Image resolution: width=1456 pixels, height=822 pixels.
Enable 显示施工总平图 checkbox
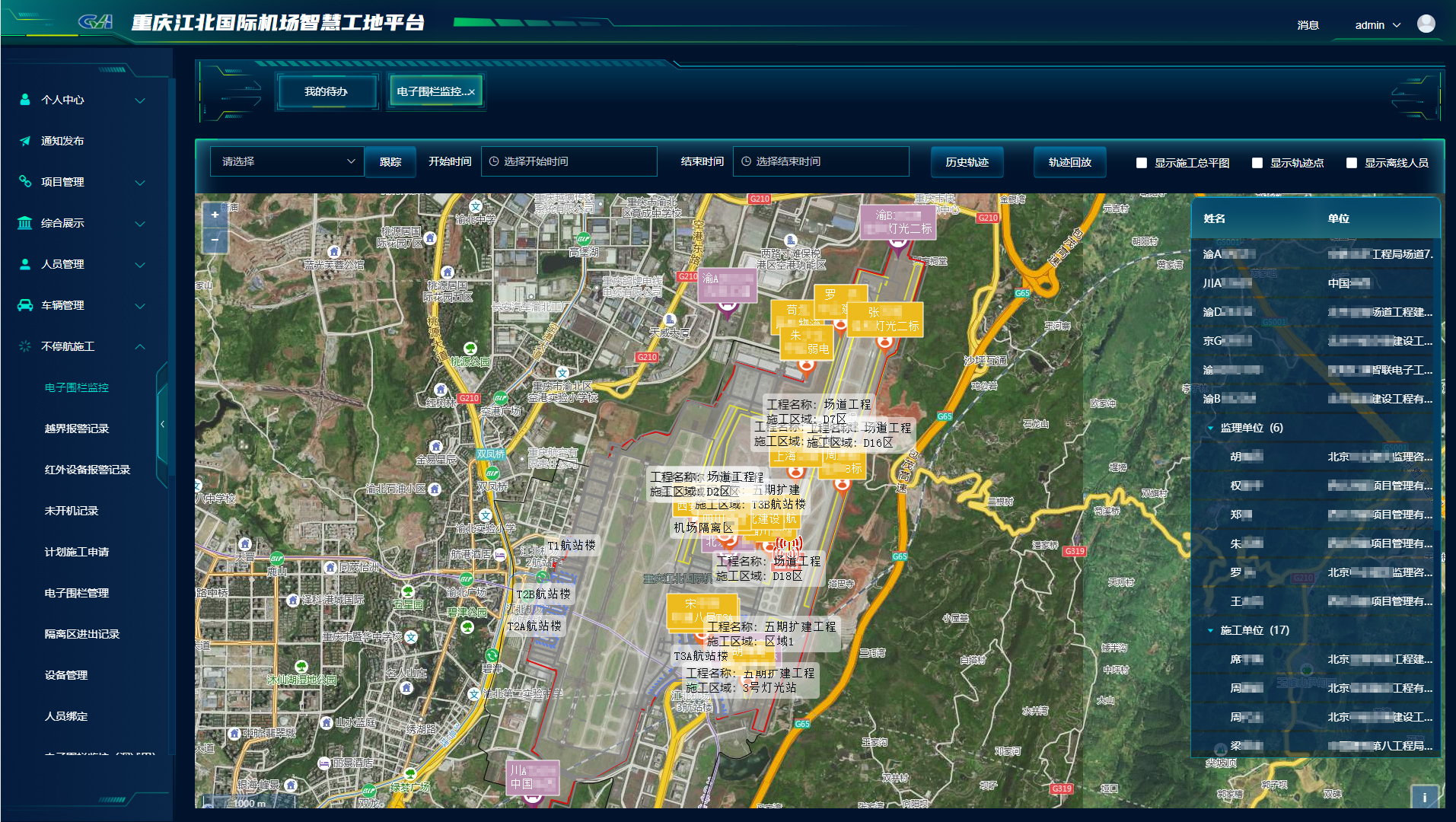pos(1141,163)
